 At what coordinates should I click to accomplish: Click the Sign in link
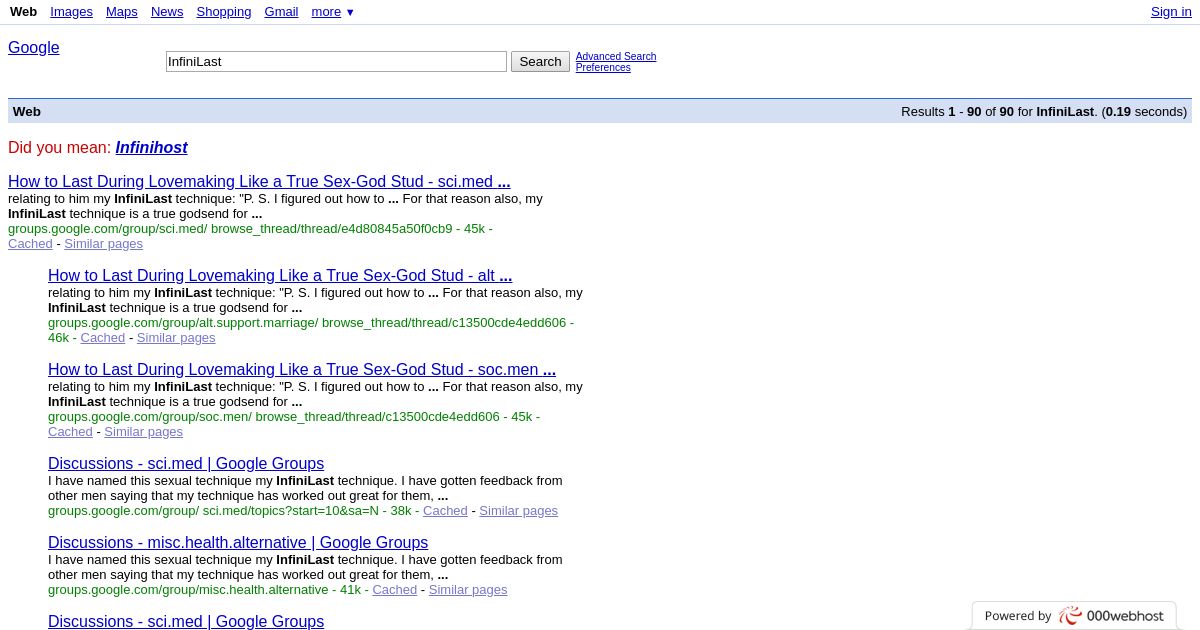(1171, 12)
